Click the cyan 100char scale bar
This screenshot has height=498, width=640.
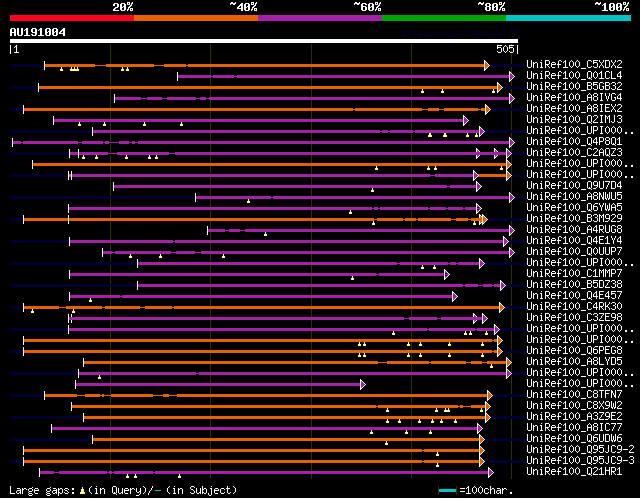click(x=447, y=490)
